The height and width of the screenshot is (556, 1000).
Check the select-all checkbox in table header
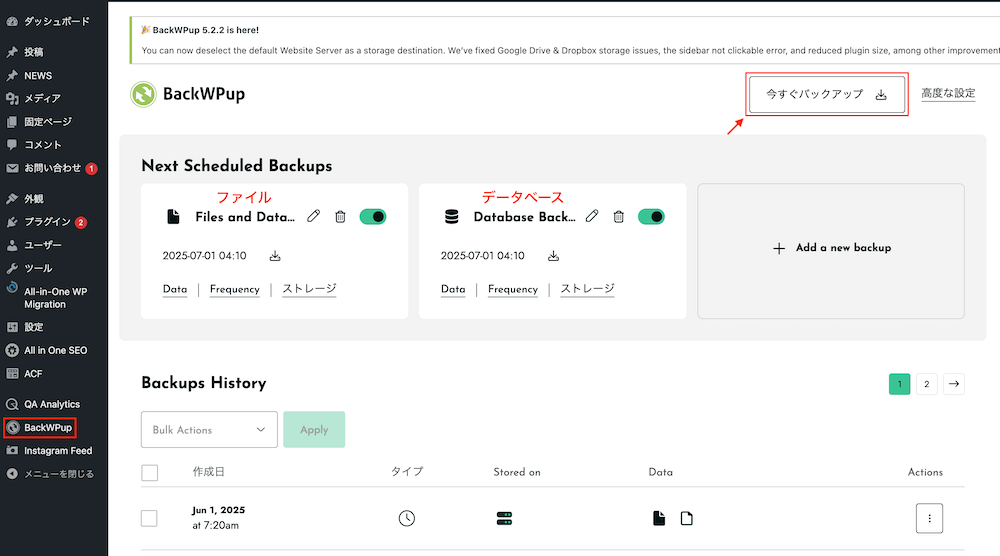click(150, 472)
